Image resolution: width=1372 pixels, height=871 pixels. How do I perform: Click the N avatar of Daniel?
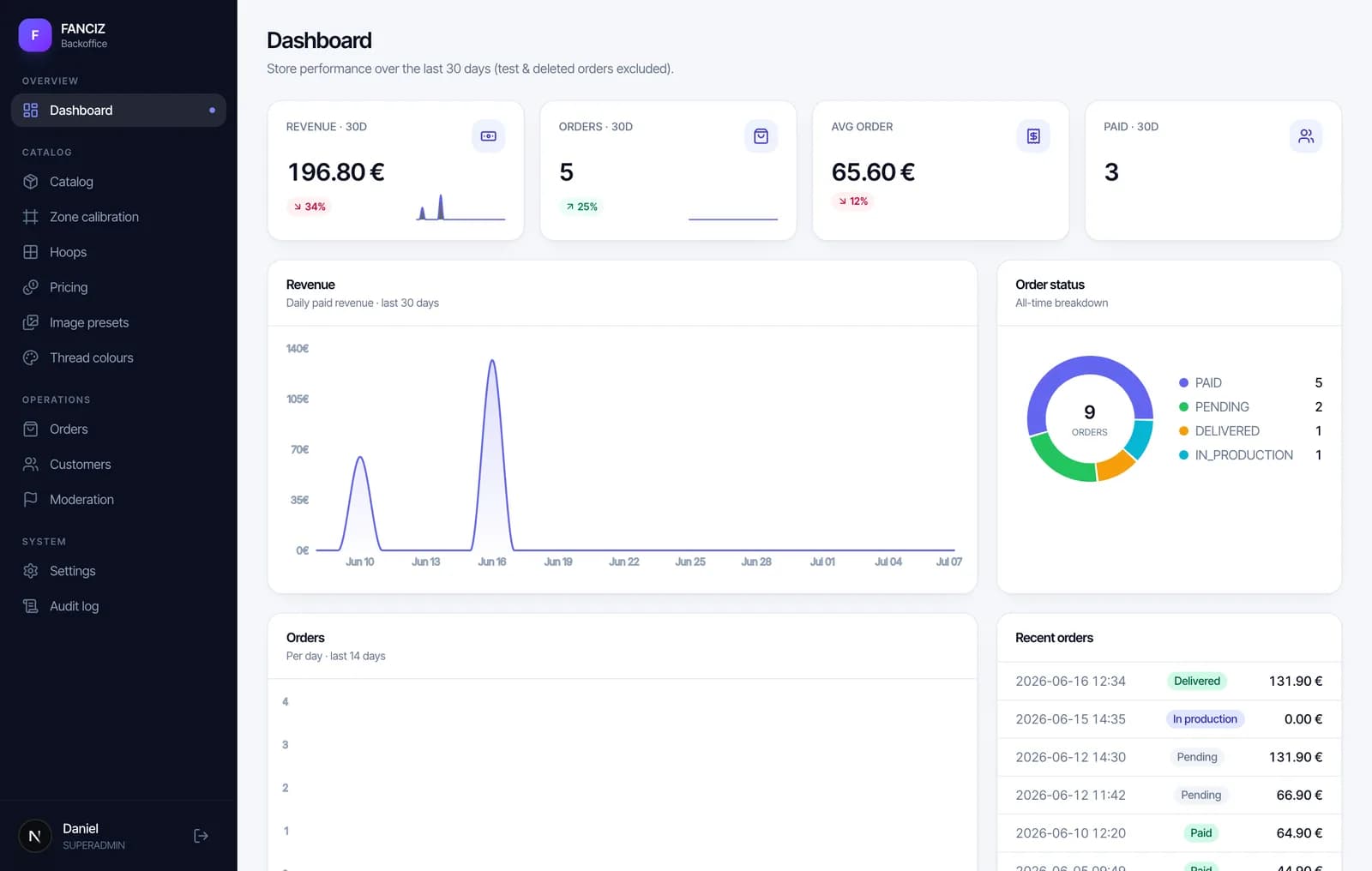click(x=35, y=836)
